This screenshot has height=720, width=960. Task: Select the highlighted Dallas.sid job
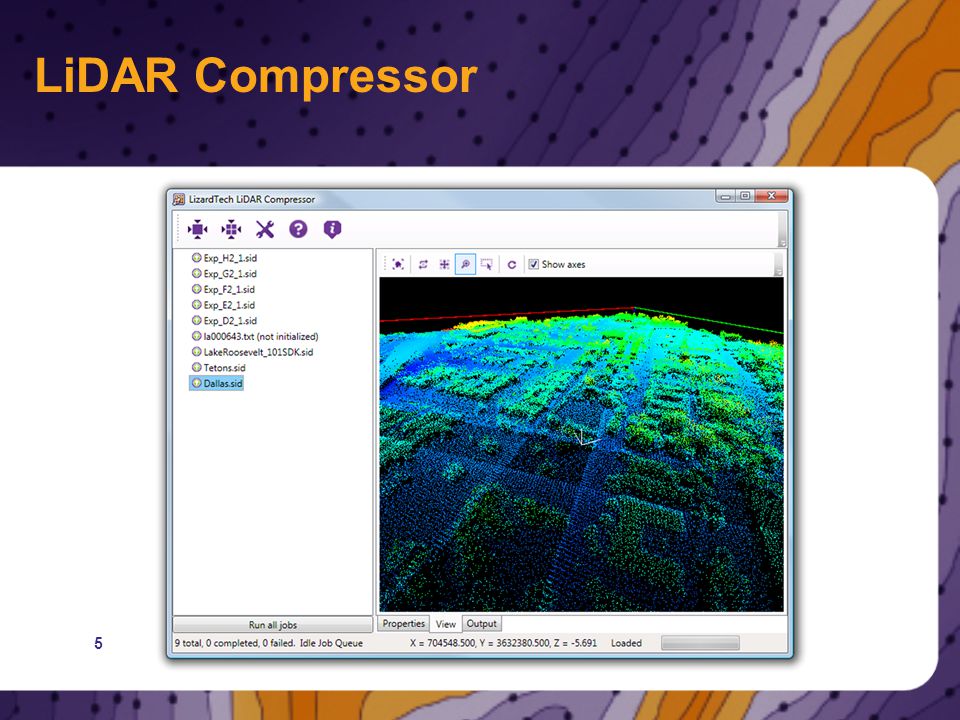(217, 383)
